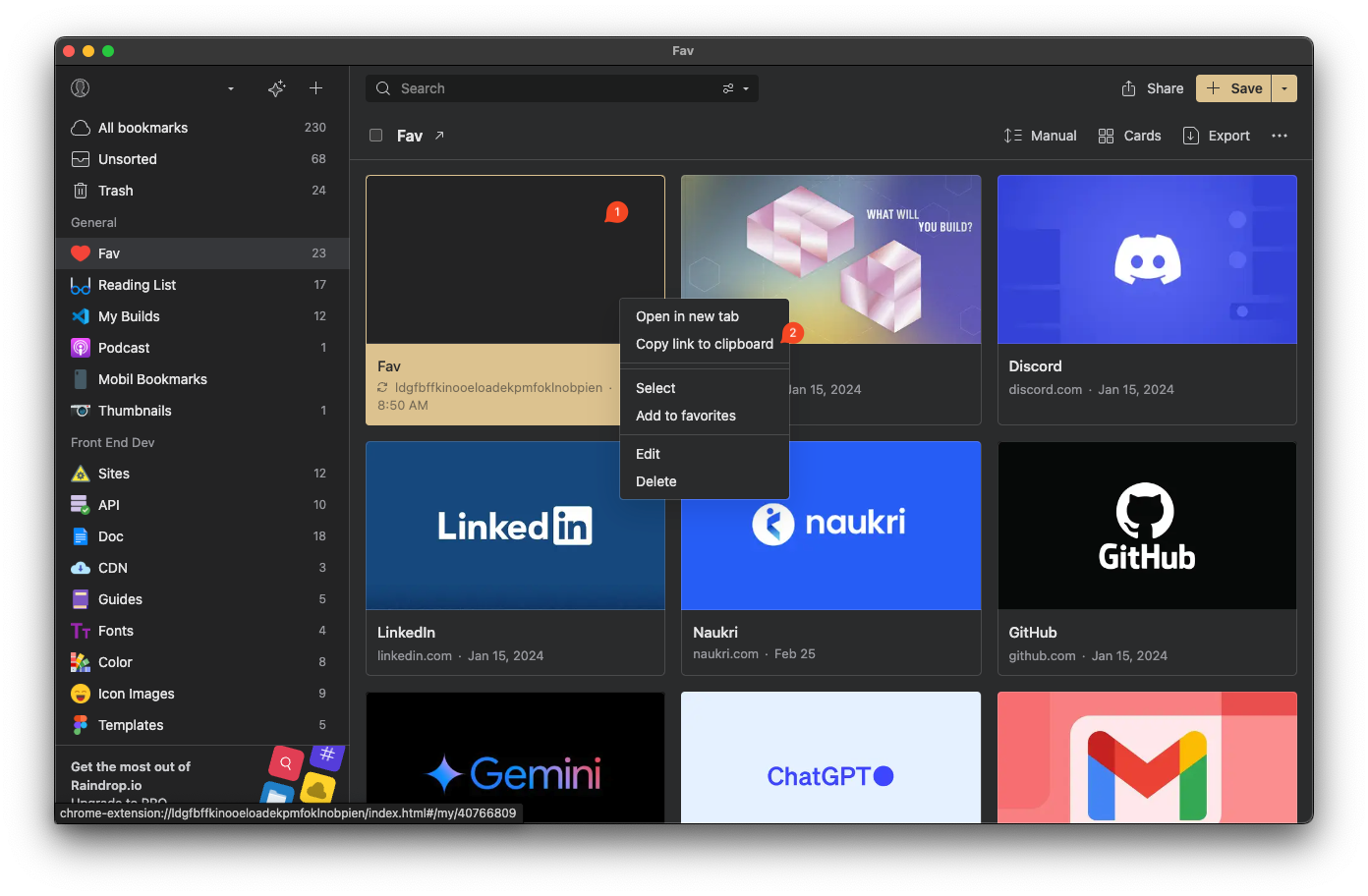Open the Reading List glasses icon
This screenshot has width=1368, height=896.
[x=81, y=285]
